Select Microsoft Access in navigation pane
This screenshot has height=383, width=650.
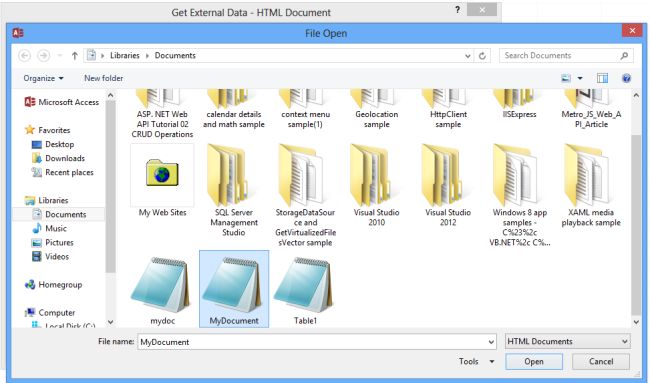click(62, 102)
